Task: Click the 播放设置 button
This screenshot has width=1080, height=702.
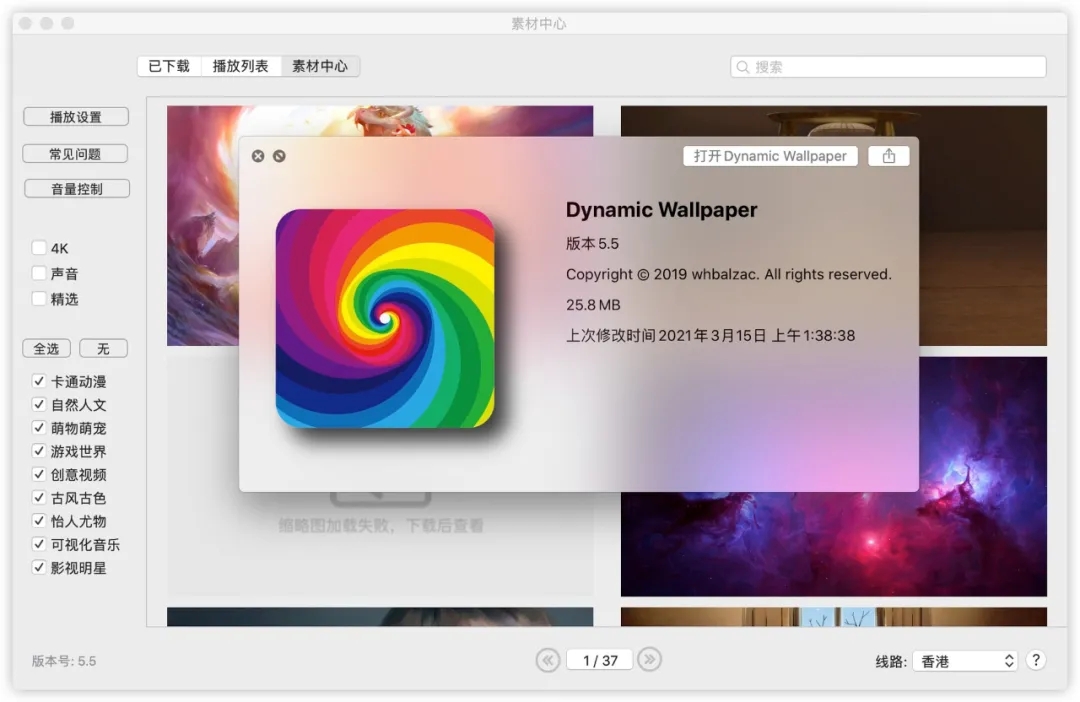Action: click(x=76, y=116)
